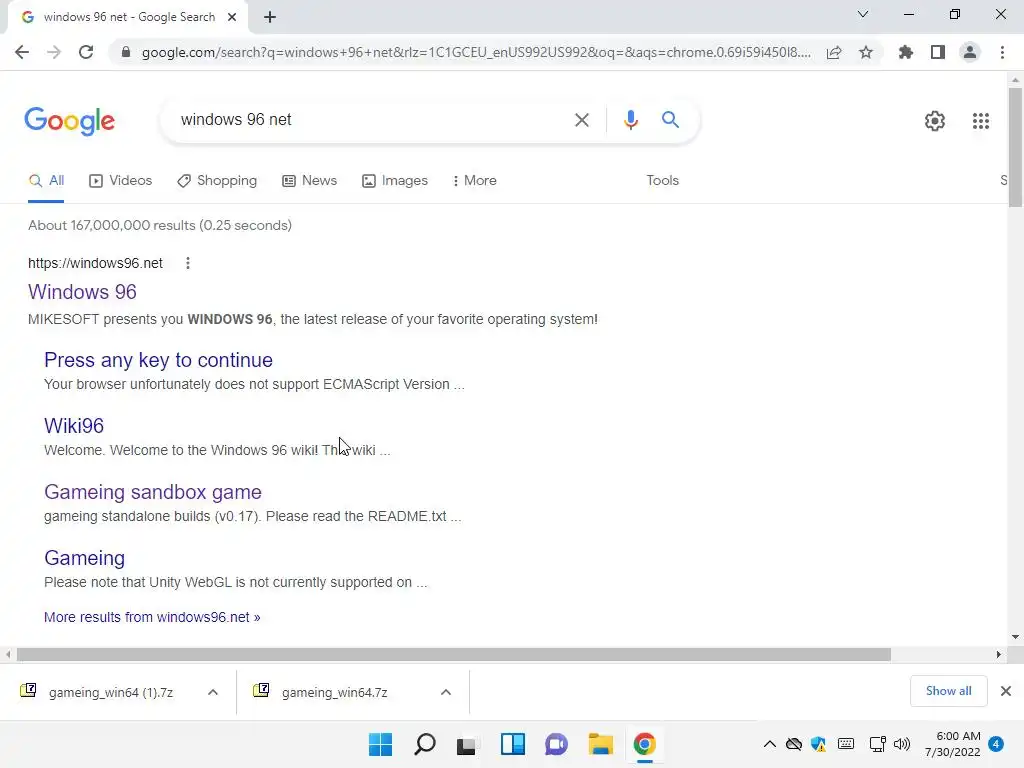Open the notification center badge
This screenshot has height=768, width=1024.
click(996, 744)
